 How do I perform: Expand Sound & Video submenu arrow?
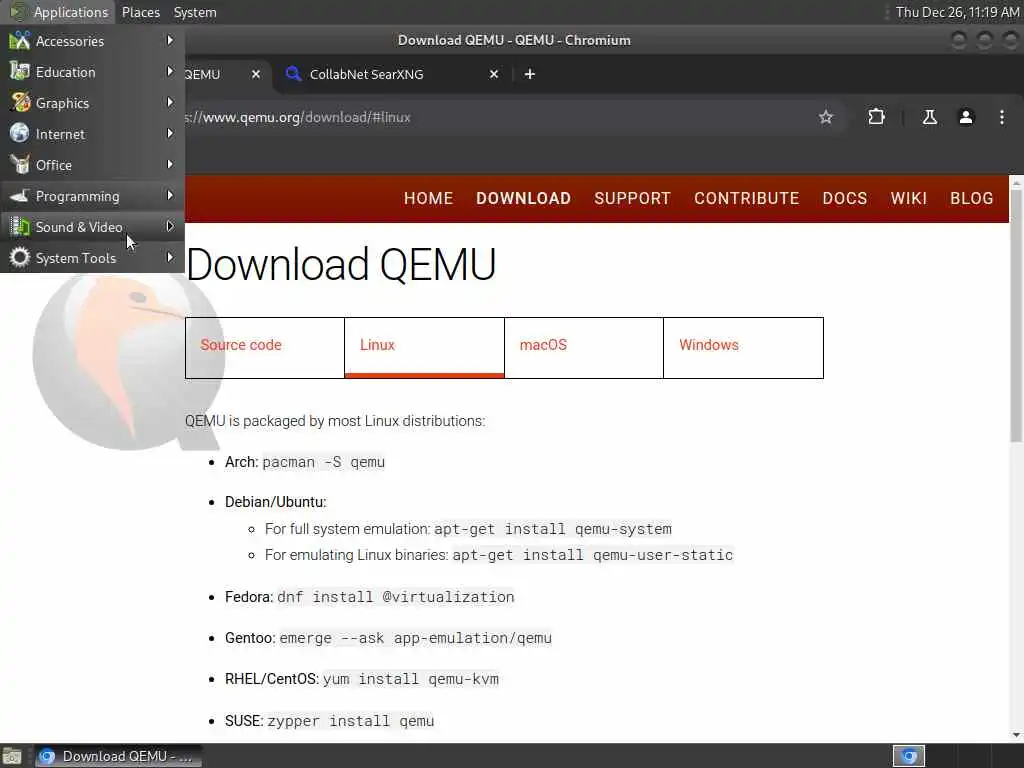point(170,227)
